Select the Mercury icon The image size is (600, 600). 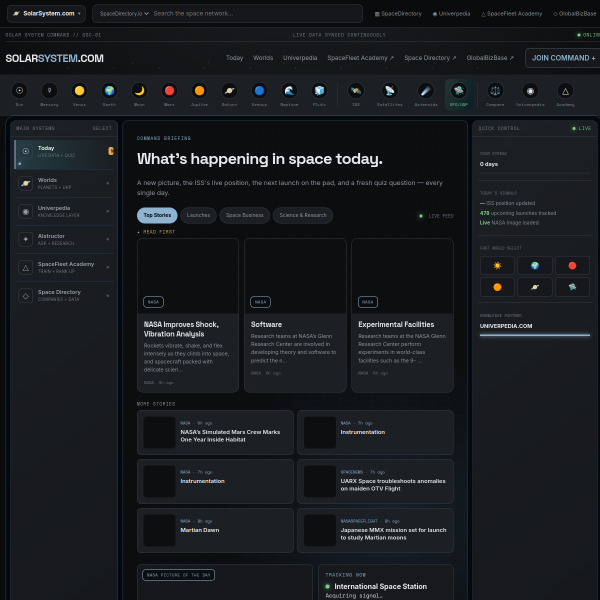pyautogui.click(x=49, y=94)
